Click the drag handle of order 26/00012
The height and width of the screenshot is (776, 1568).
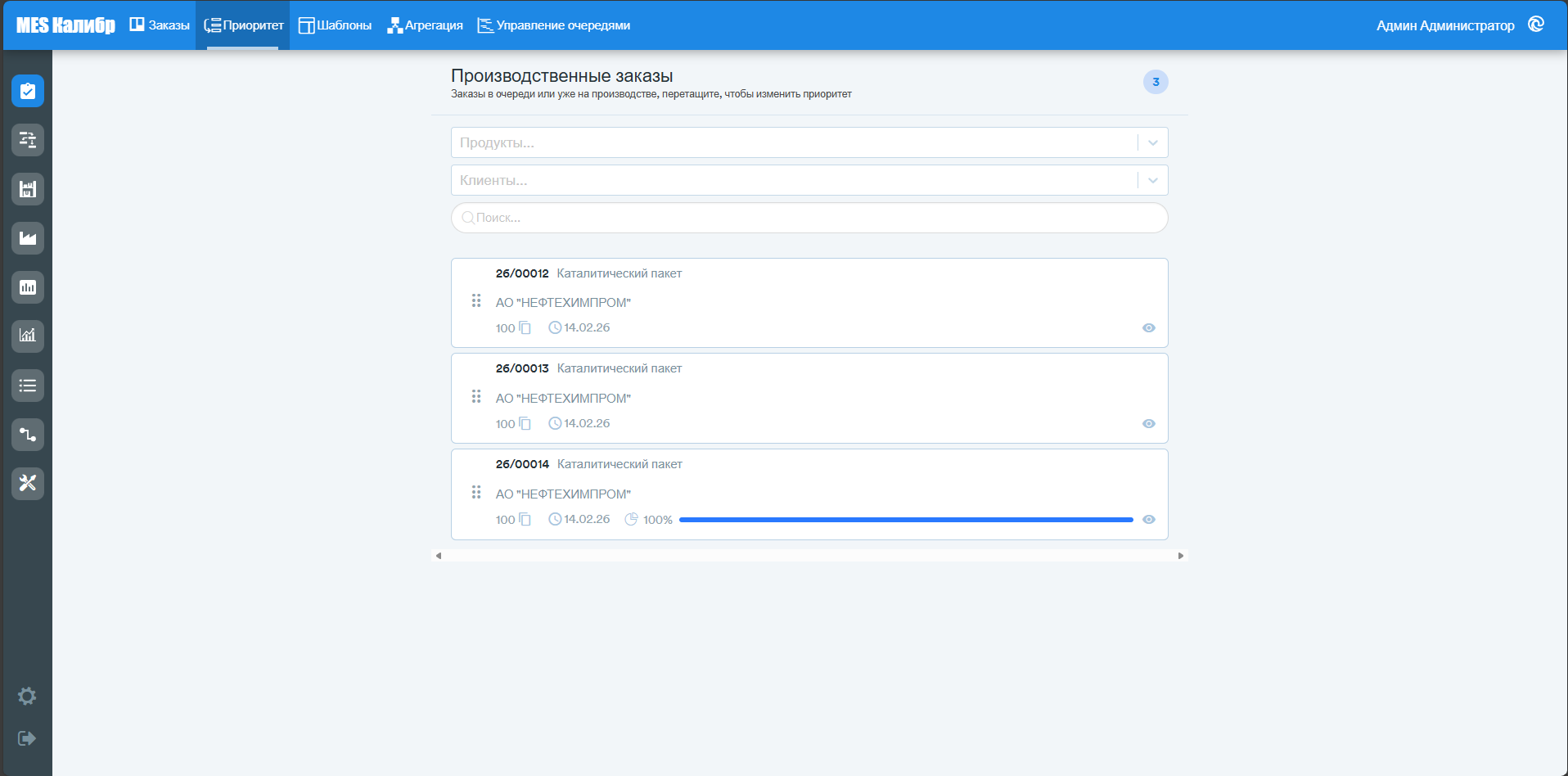[476, 301]
